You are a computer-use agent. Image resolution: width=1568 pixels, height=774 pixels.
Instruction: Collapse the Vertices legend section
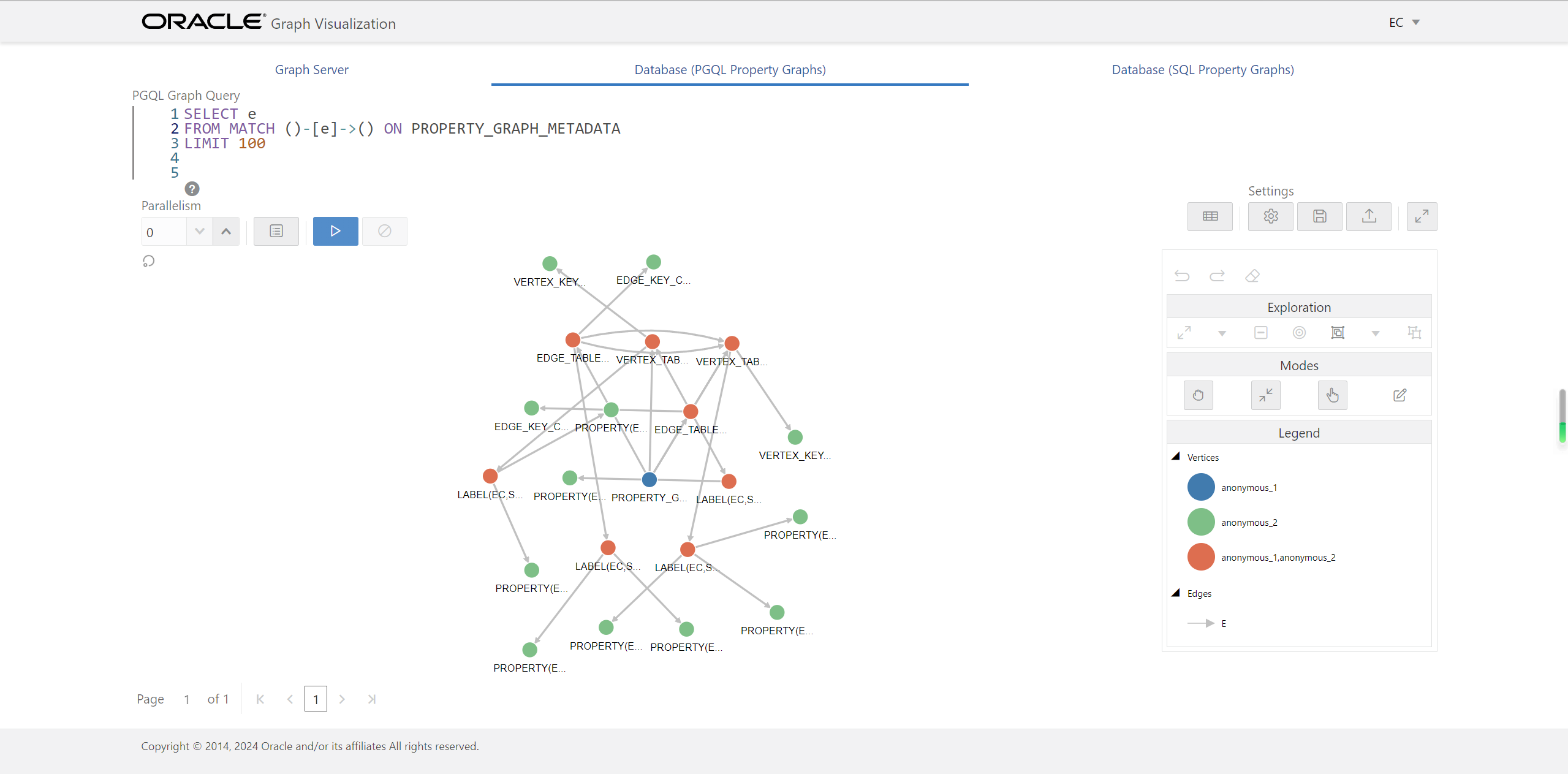click(x=1176, y=457)
